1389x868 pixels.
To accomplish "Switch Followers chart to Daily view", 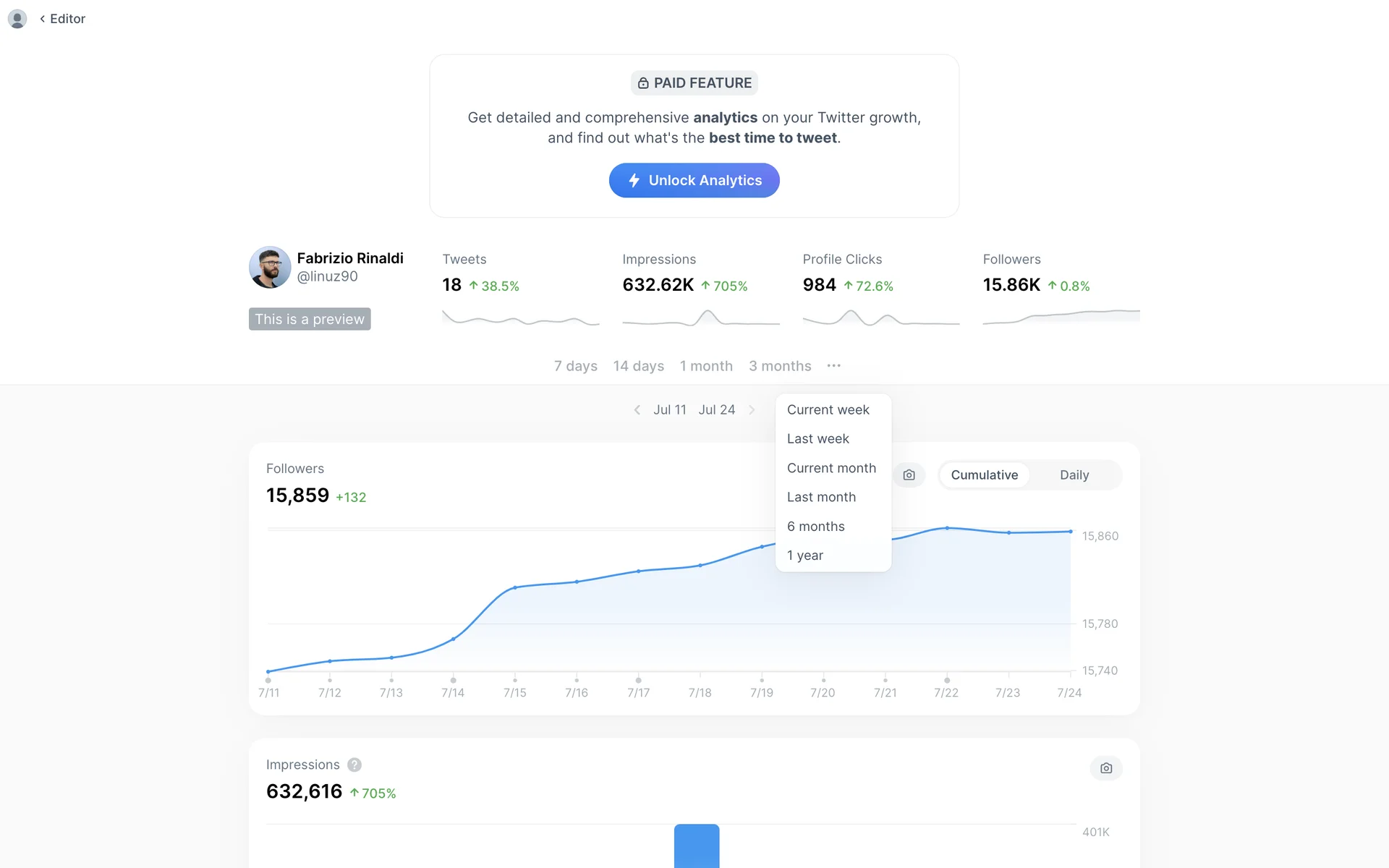I will [1074, 475].
